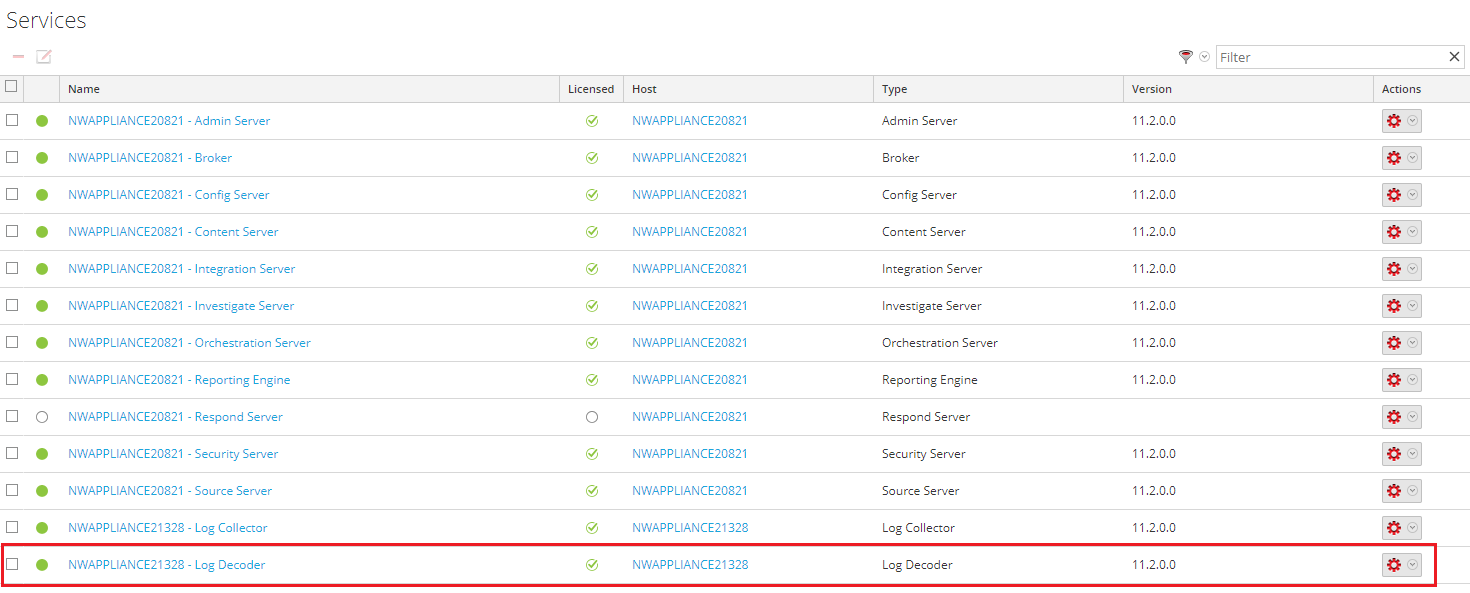Image resolution: width=1470 pixels, height=593 pixels.
Task: Click the delete service minus icon
Action: [17, 57]
